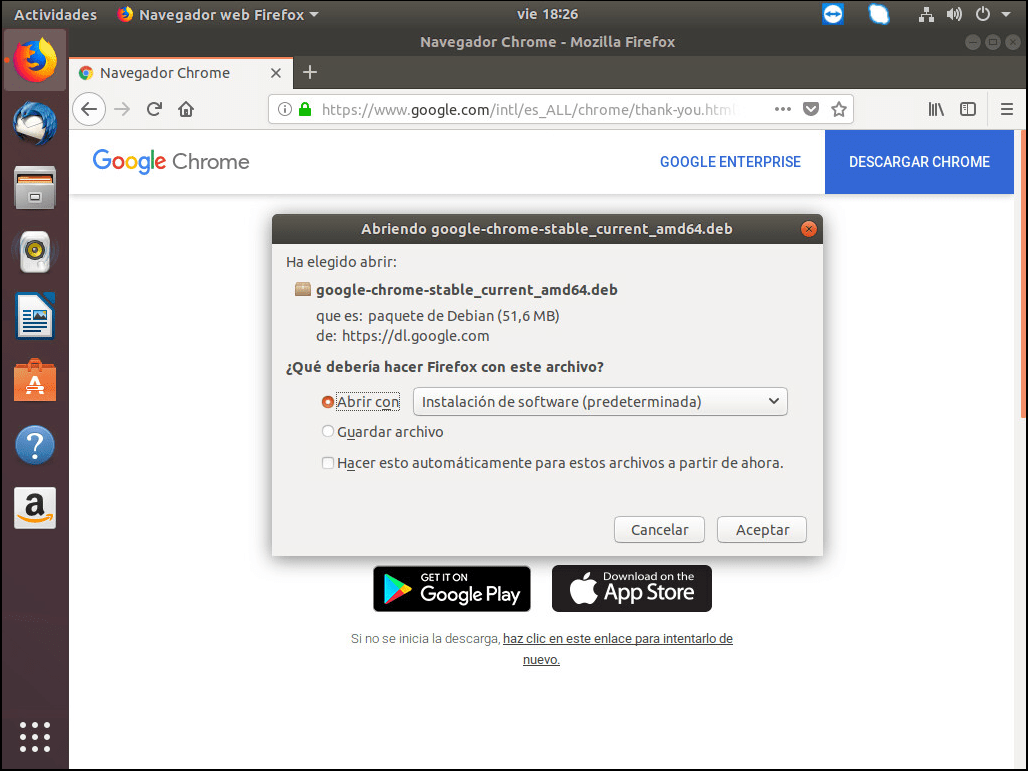This screenshot has width=1028, height=771.
Task: Reload the page with the refresh icon
Action: [x=154, y=110]
